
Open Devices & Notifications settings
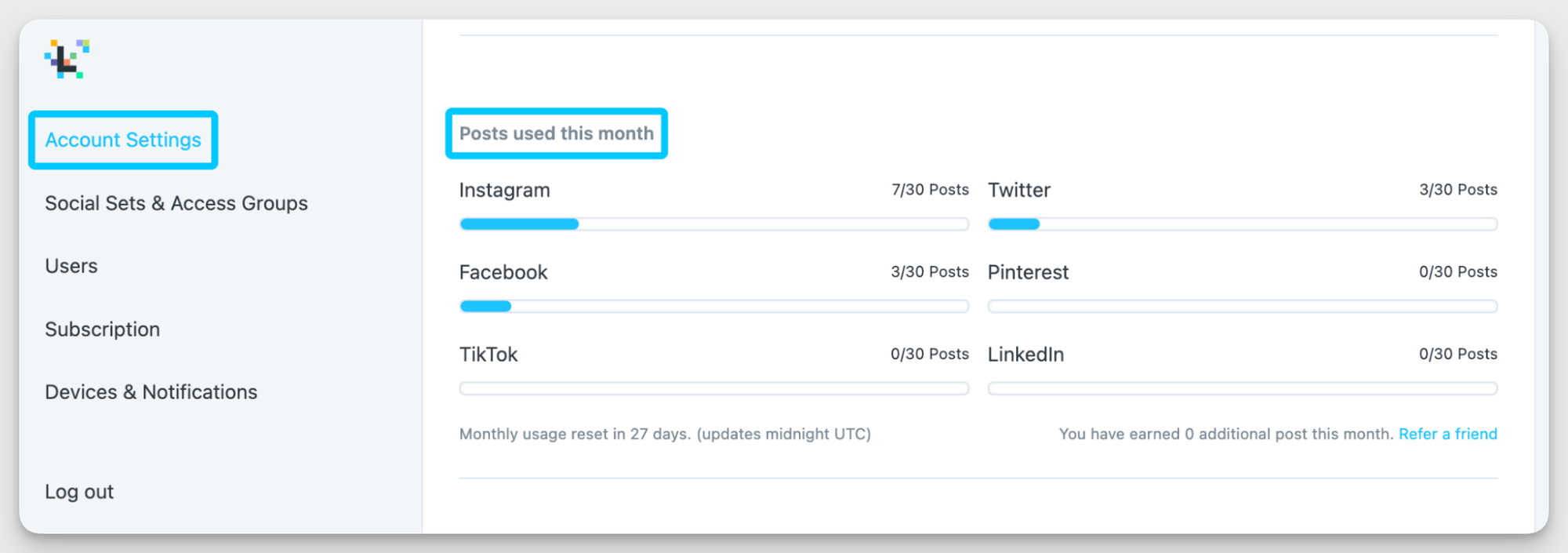pos(151,392)
